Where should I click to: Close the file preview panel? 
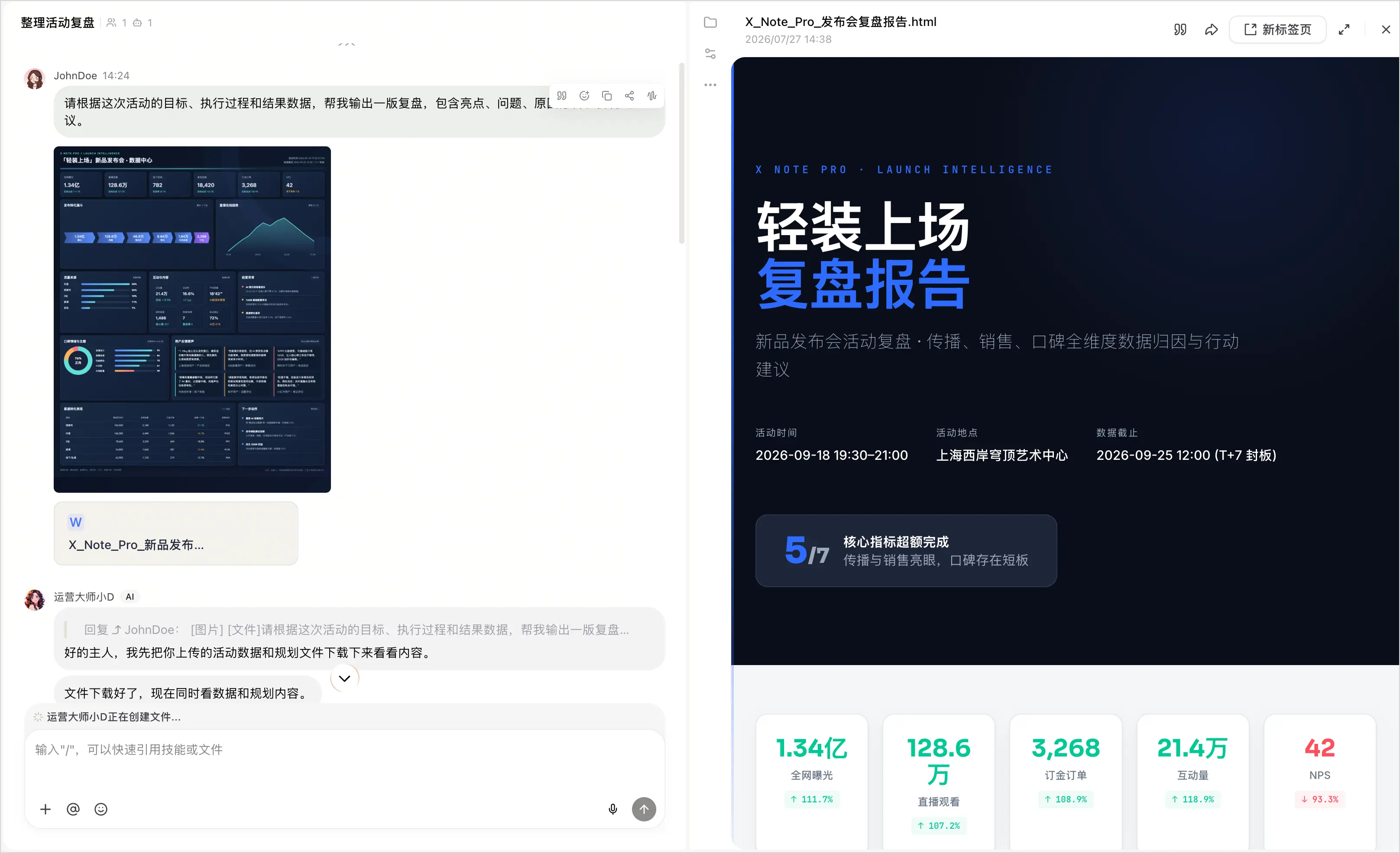point(1386,29)
